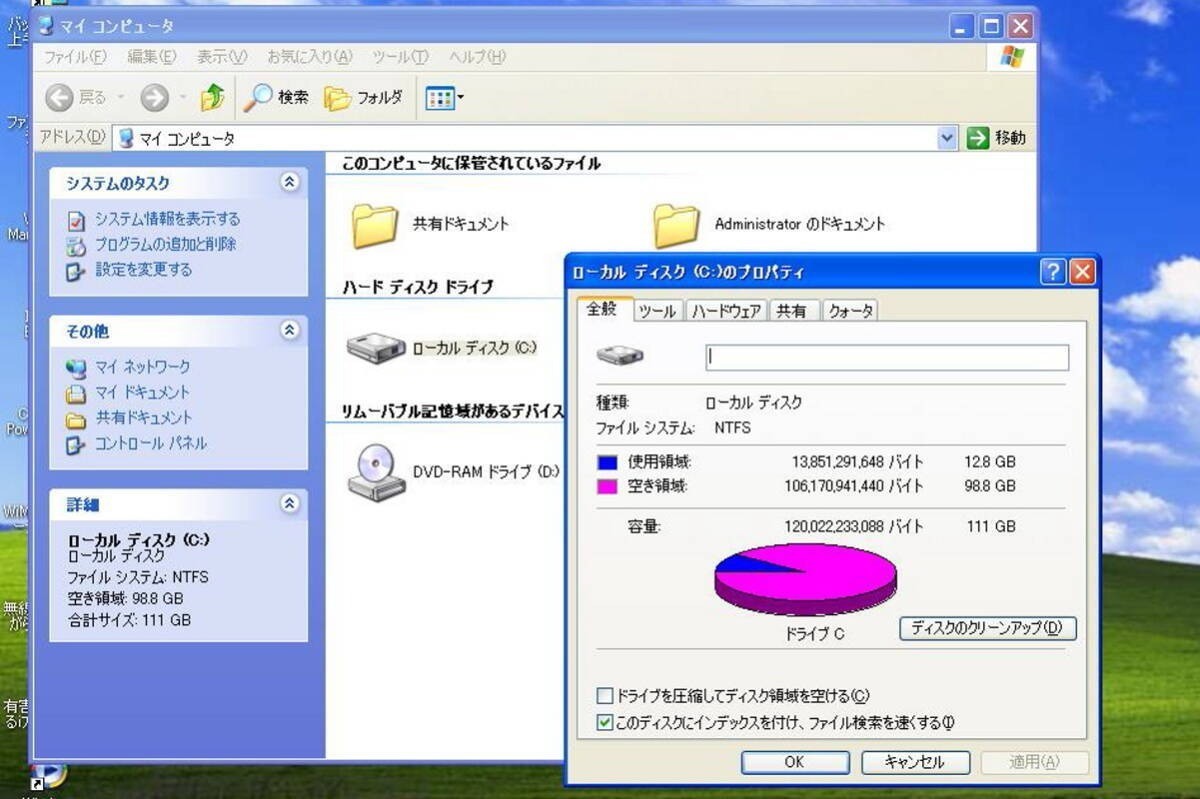Click the コントロール パネル icon
1200x799 pixels.
tap(76, 444)
